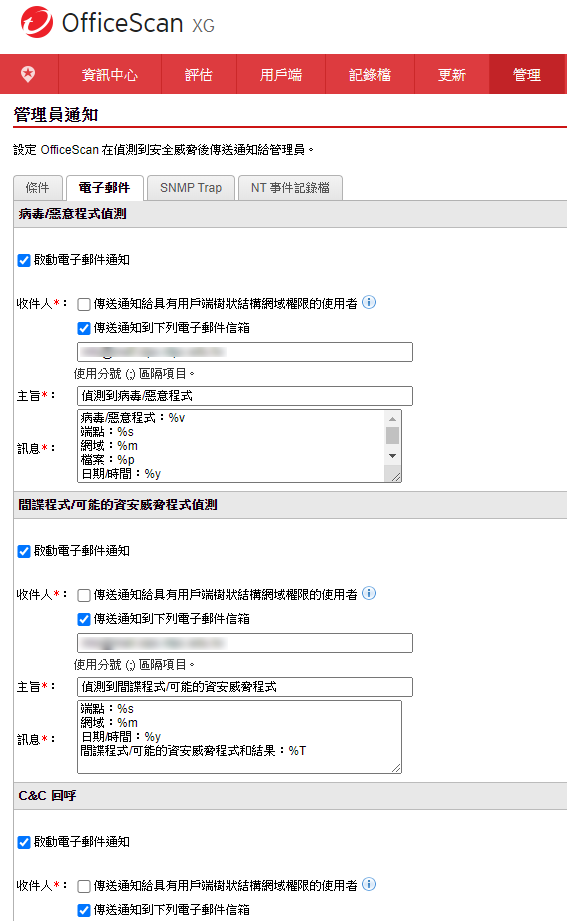
Task: Open the 記錄檔 menu
Action: point(370,75)
